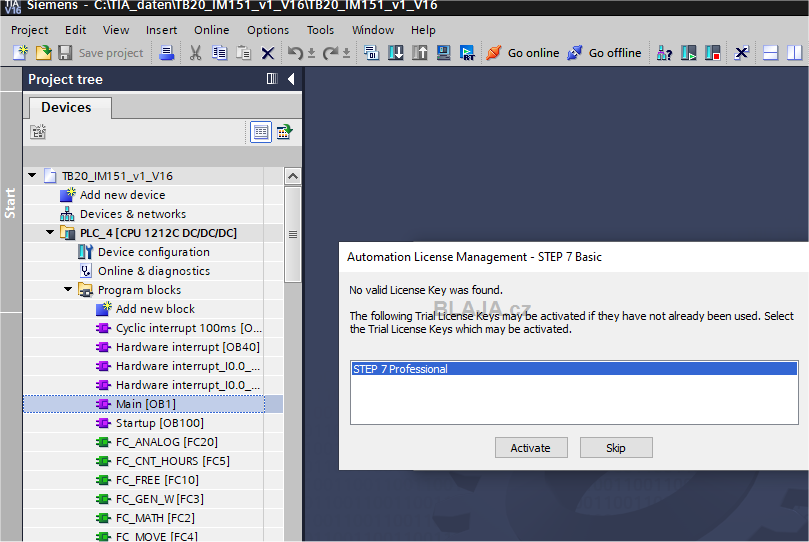Open the Project menu
This screenshot has width=809, height=542.
pyautogui.click(x=29, y=30)
